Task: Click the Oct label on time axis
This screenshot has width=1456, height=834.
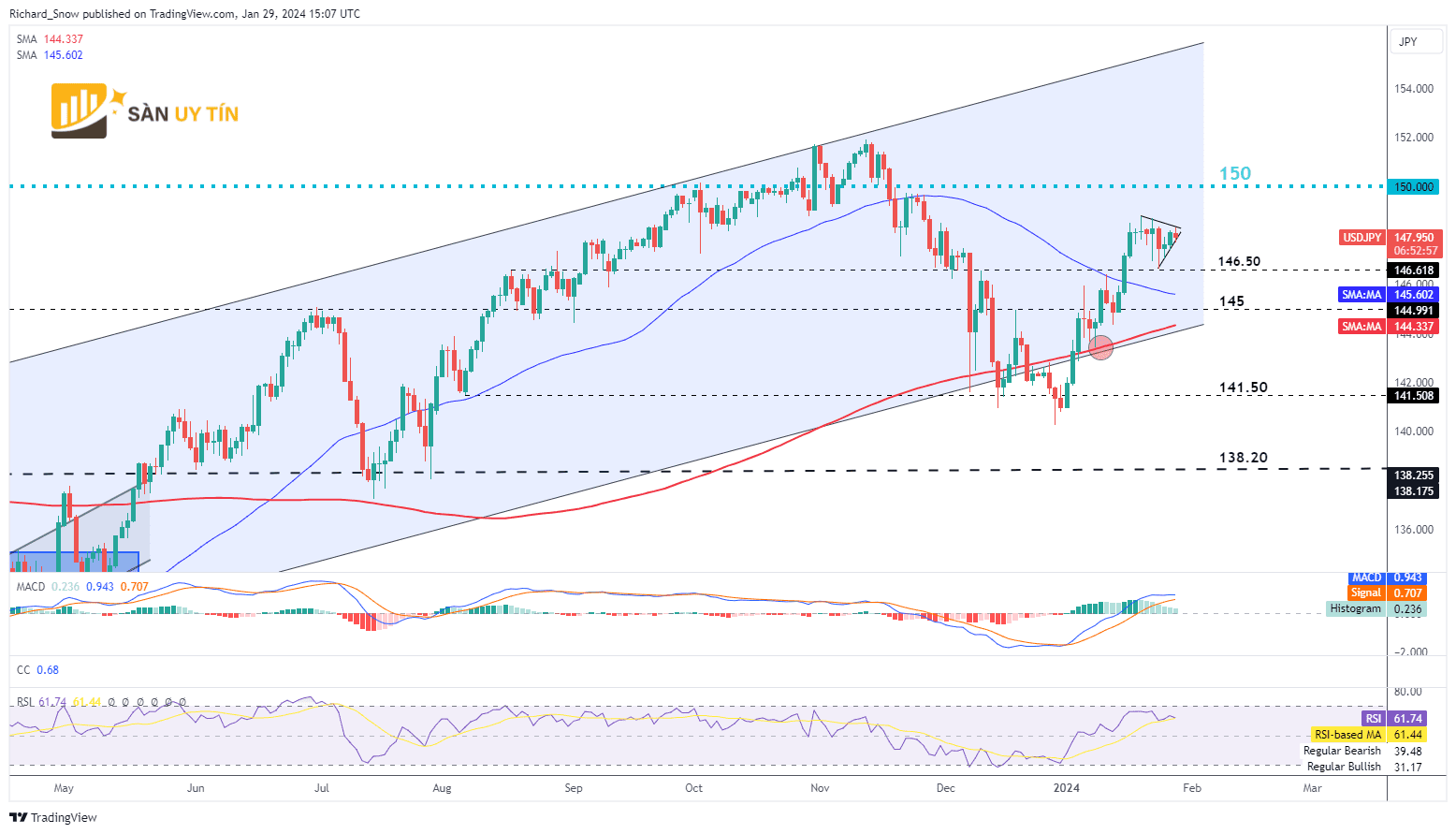Action: point(693,788)
